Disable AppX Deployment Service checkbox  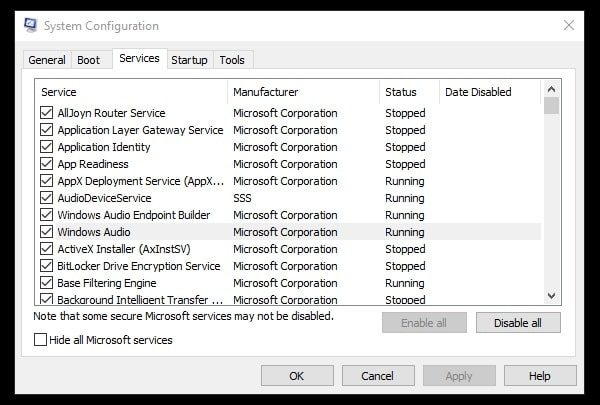[46, 181]
